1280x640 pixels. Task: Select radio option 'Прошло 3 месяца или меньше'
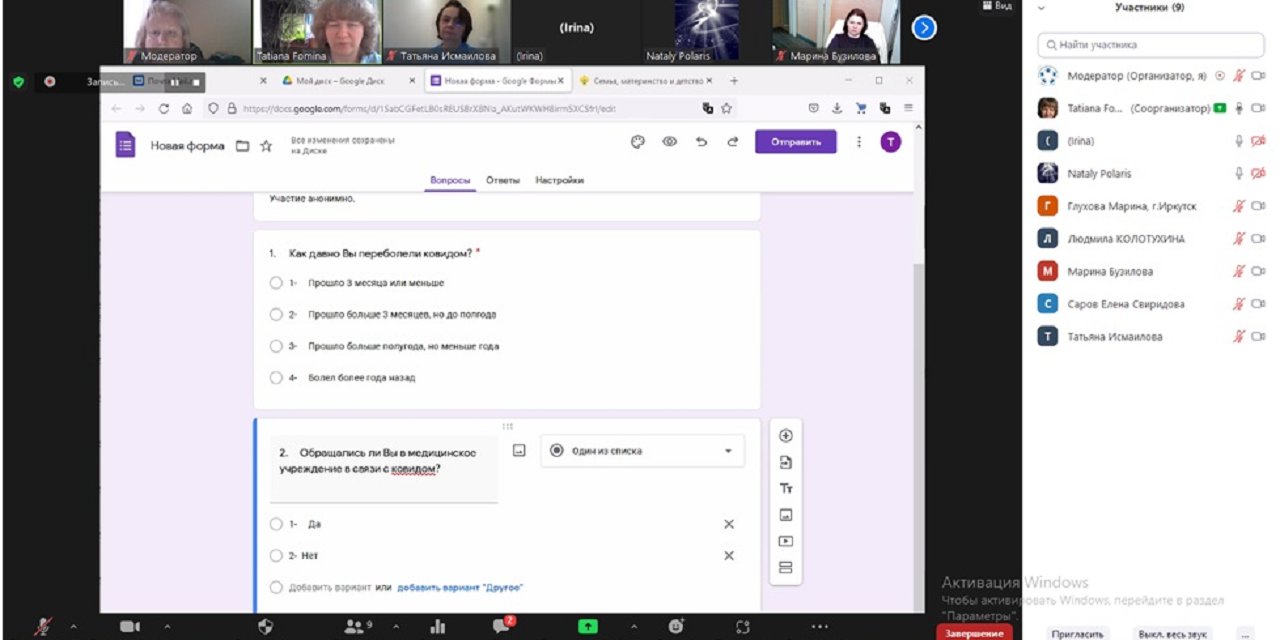tap(276, 283)
